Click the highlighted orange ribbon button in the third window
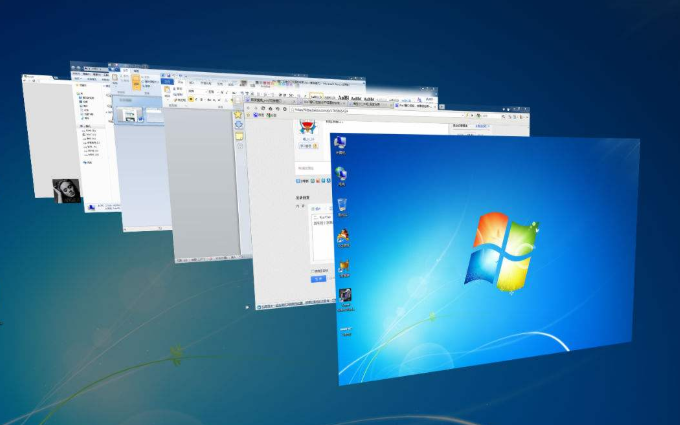The height and width of the screenshot is (425, 680). [x=136, y=82]
